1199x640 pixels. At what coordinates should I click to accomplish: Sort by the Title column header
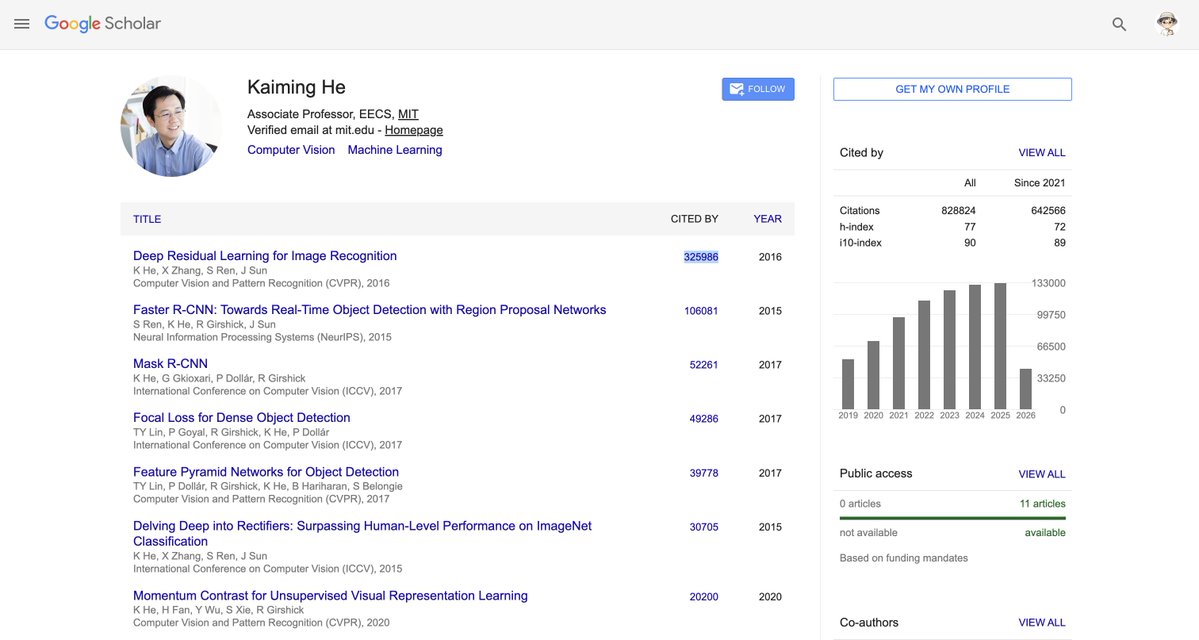147,219
